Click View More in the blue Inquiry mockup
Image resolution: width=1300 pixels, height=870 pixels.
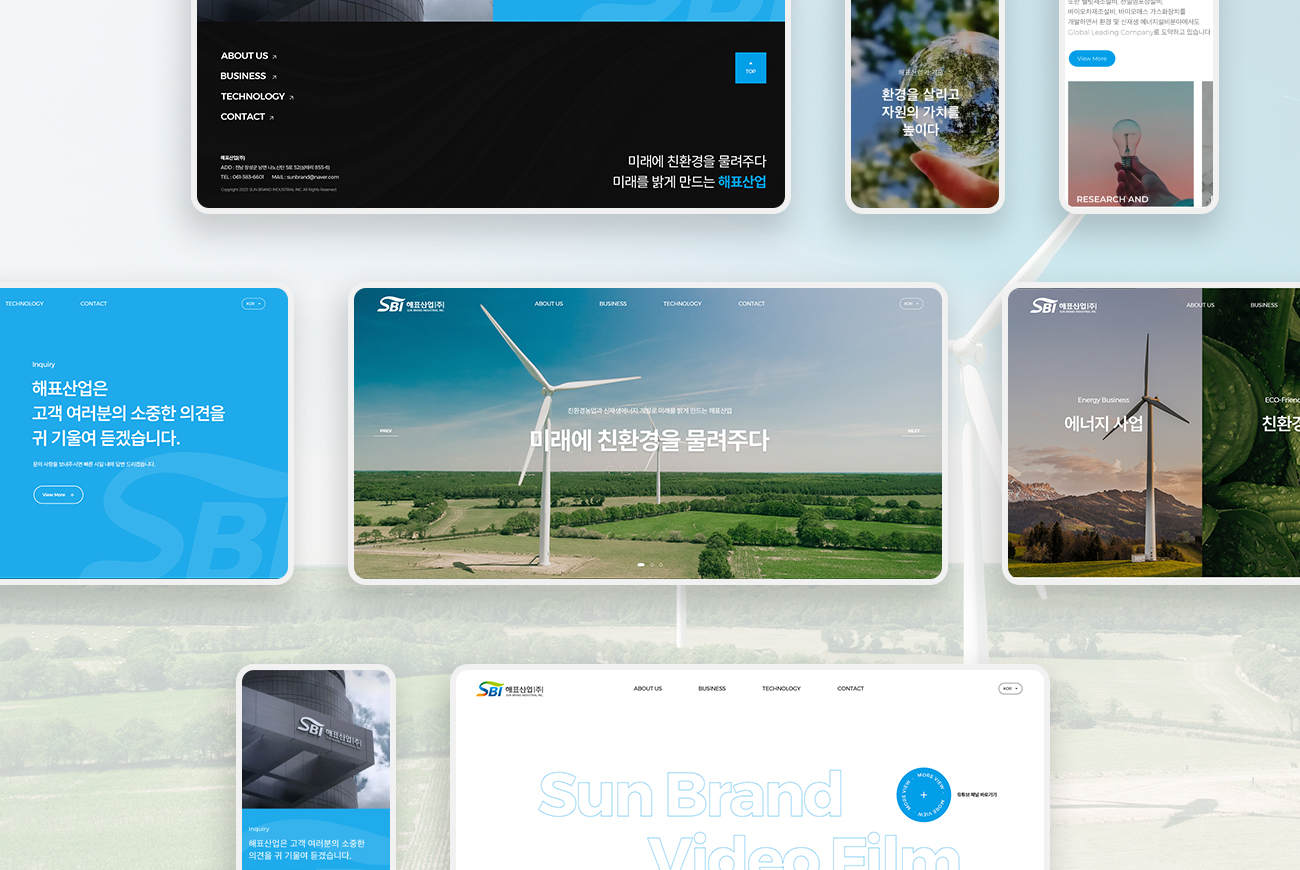tap(58, 495)
